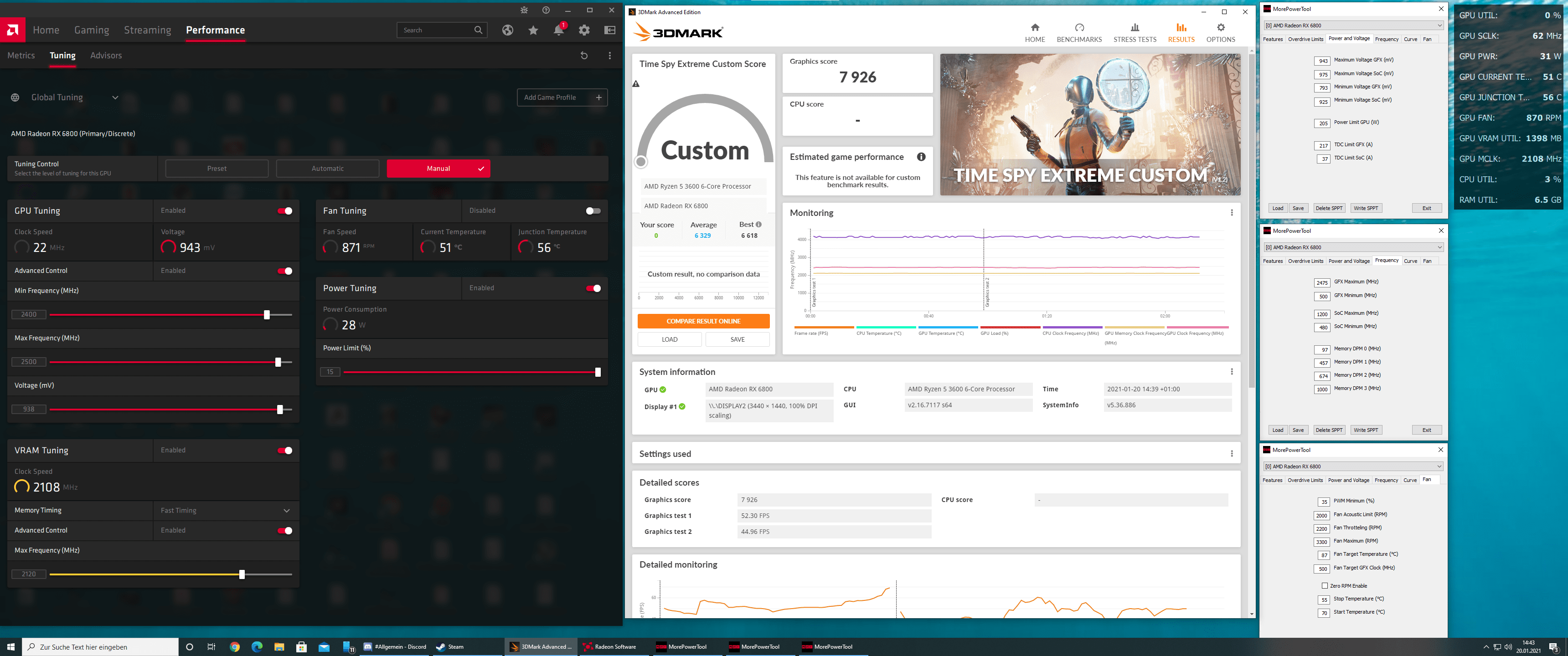This screenshot has width=1568, height=656.
Task: Toggle VRAM Advanced Control switch
Action: (x=285, y=531)
